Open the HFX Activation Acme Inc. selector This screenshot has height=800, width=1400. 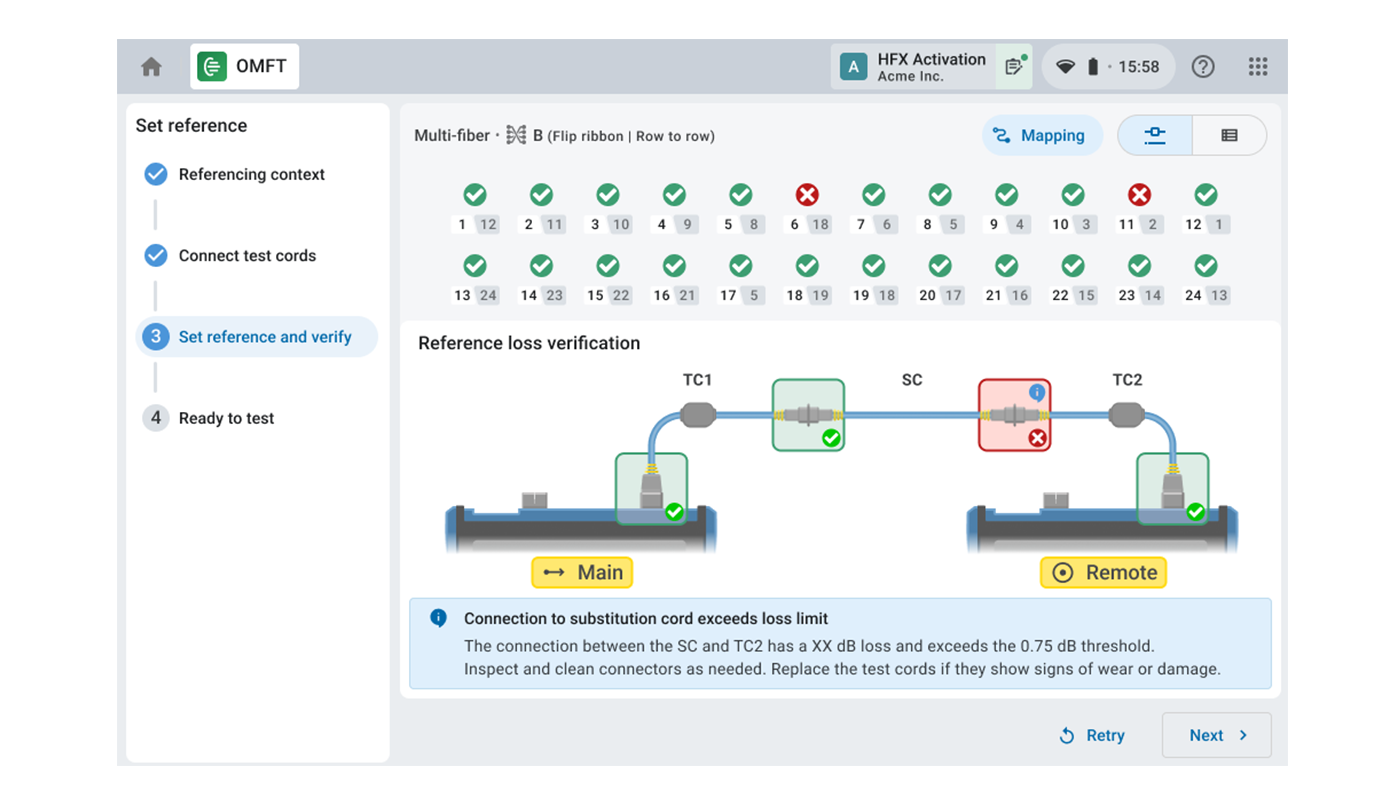tap(914, 67)
